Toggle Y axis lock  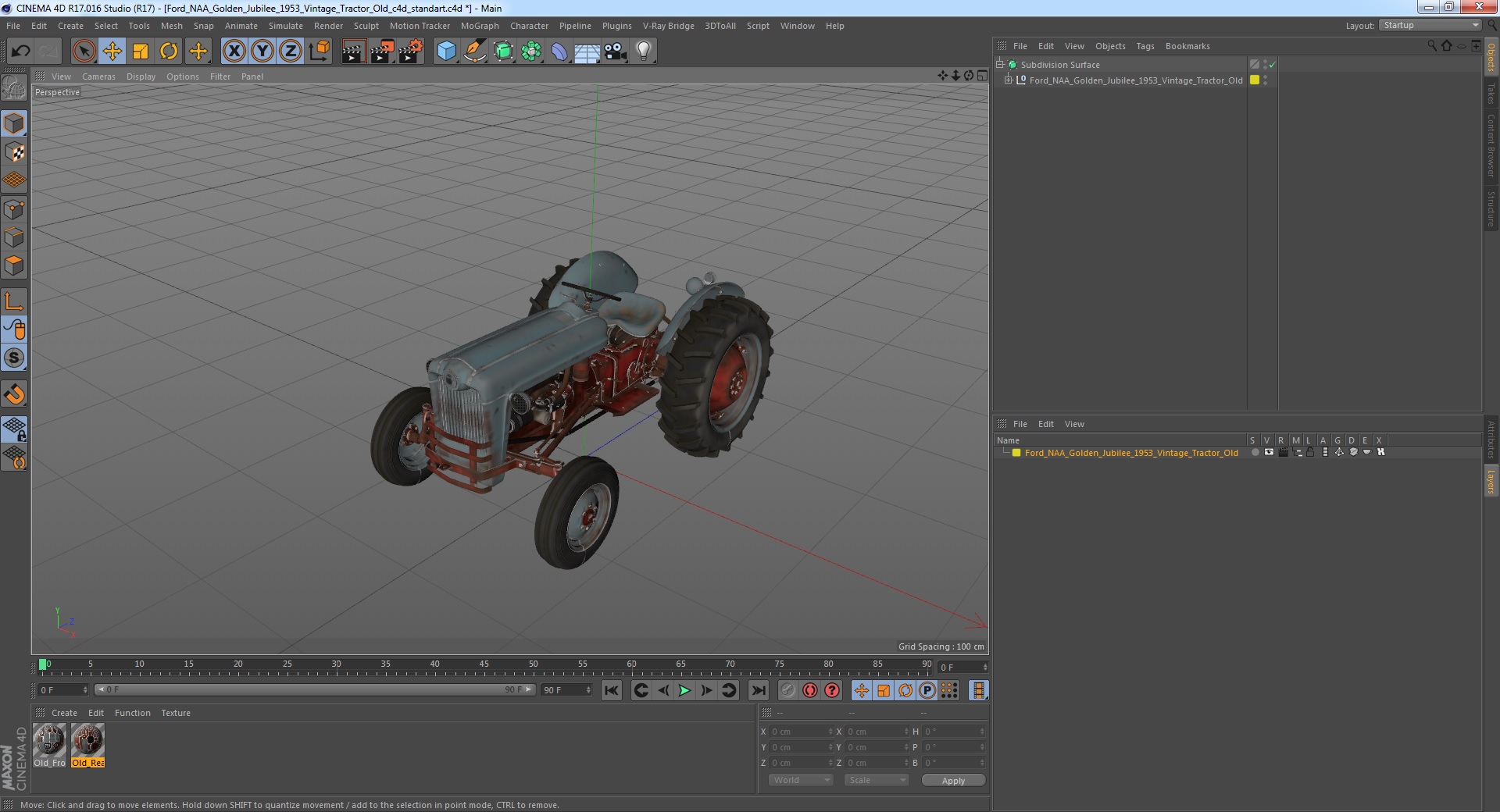click(x=262, y=52)
